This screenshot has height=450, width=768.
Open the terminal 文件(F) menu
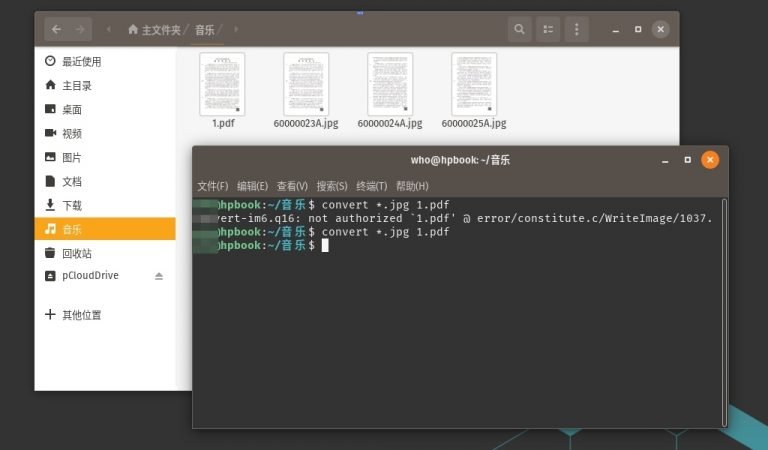pyautogui.click(x=213, y=186)
